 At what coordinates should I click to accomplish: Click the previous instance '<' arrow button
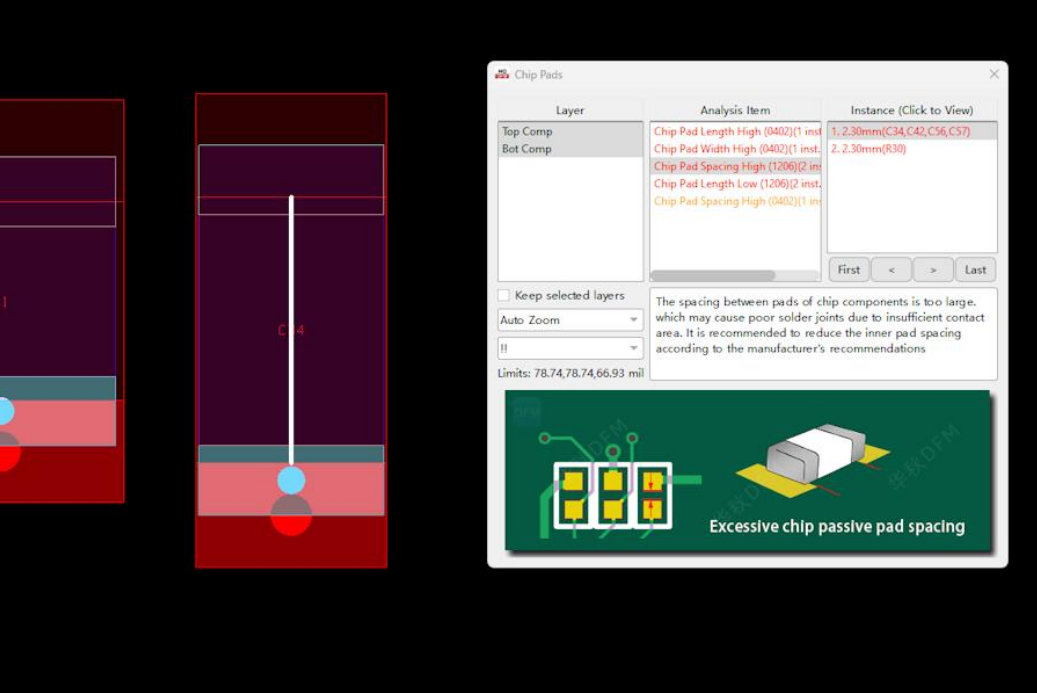pyautogui.click(x=891, y=269)
